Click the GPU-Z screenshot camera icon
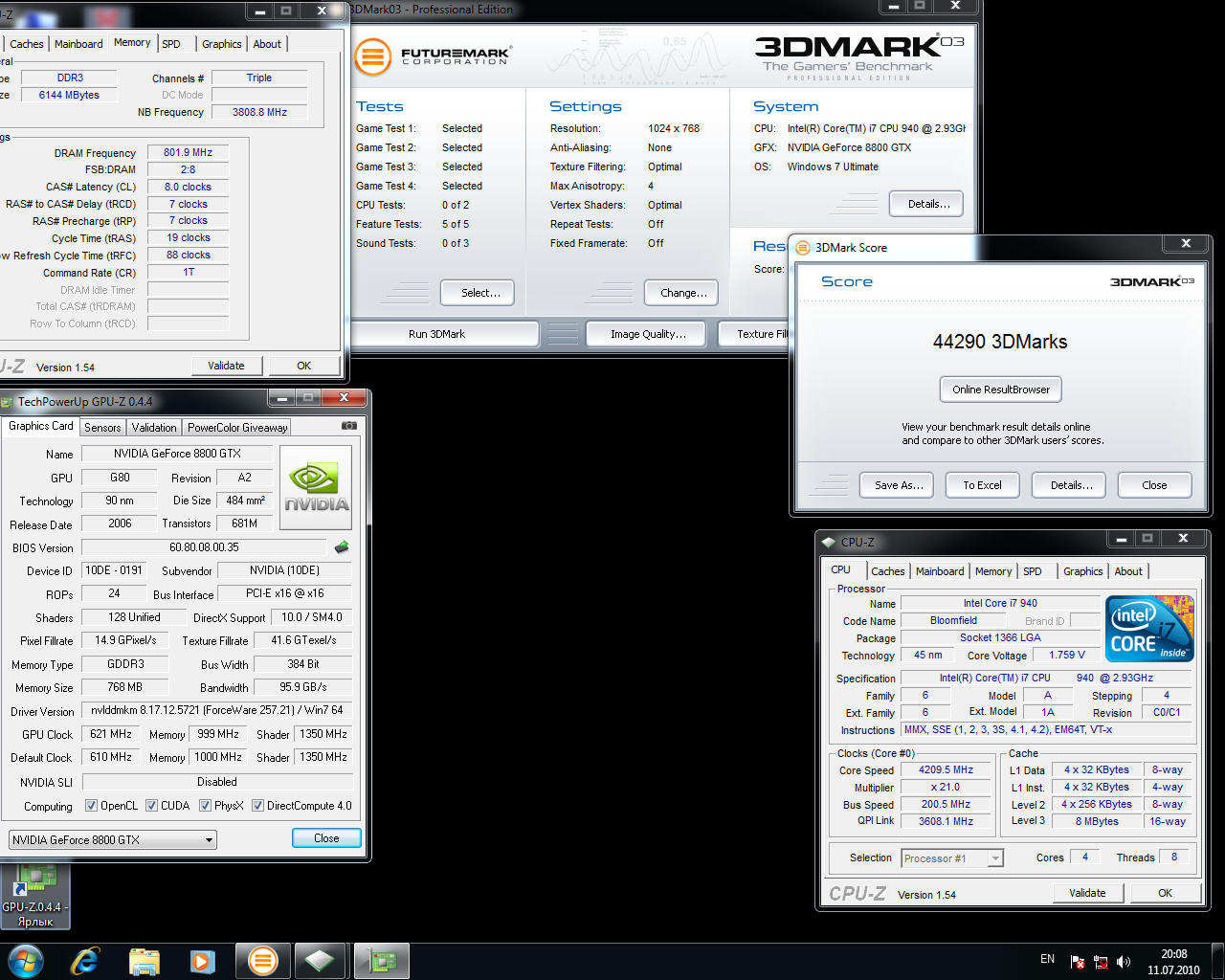This screenshot has width=1225, height=980. (x=349, y=426)
